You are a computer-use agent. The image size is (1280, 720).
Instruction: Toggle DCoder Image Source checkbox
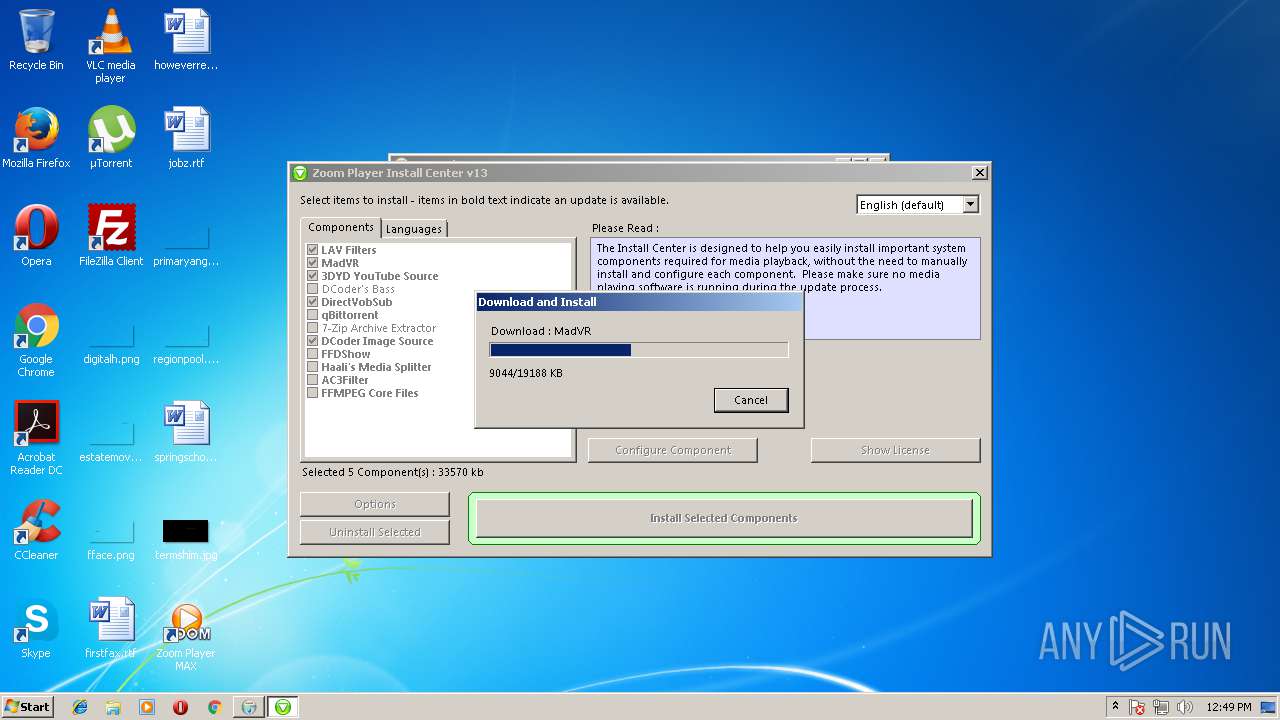point(313,341)
